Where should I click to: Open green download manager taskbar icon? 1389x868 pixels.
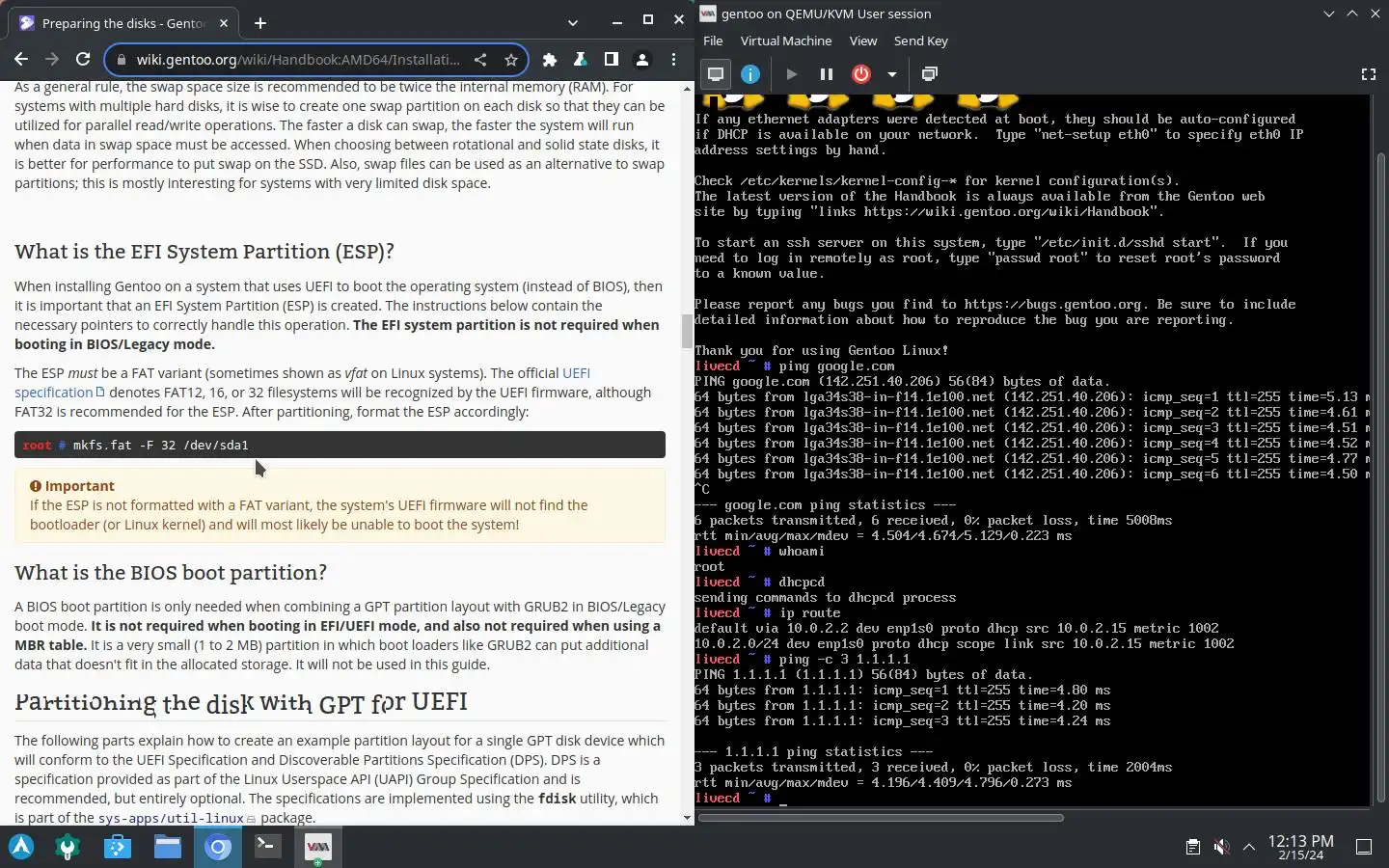click(68, 847)
